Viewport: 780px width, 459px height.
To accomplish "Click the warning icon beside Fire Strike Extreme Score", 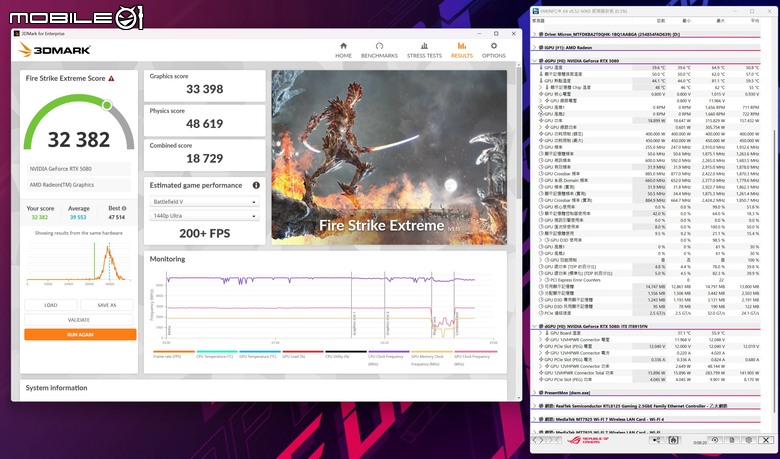I will pos(111,78).
